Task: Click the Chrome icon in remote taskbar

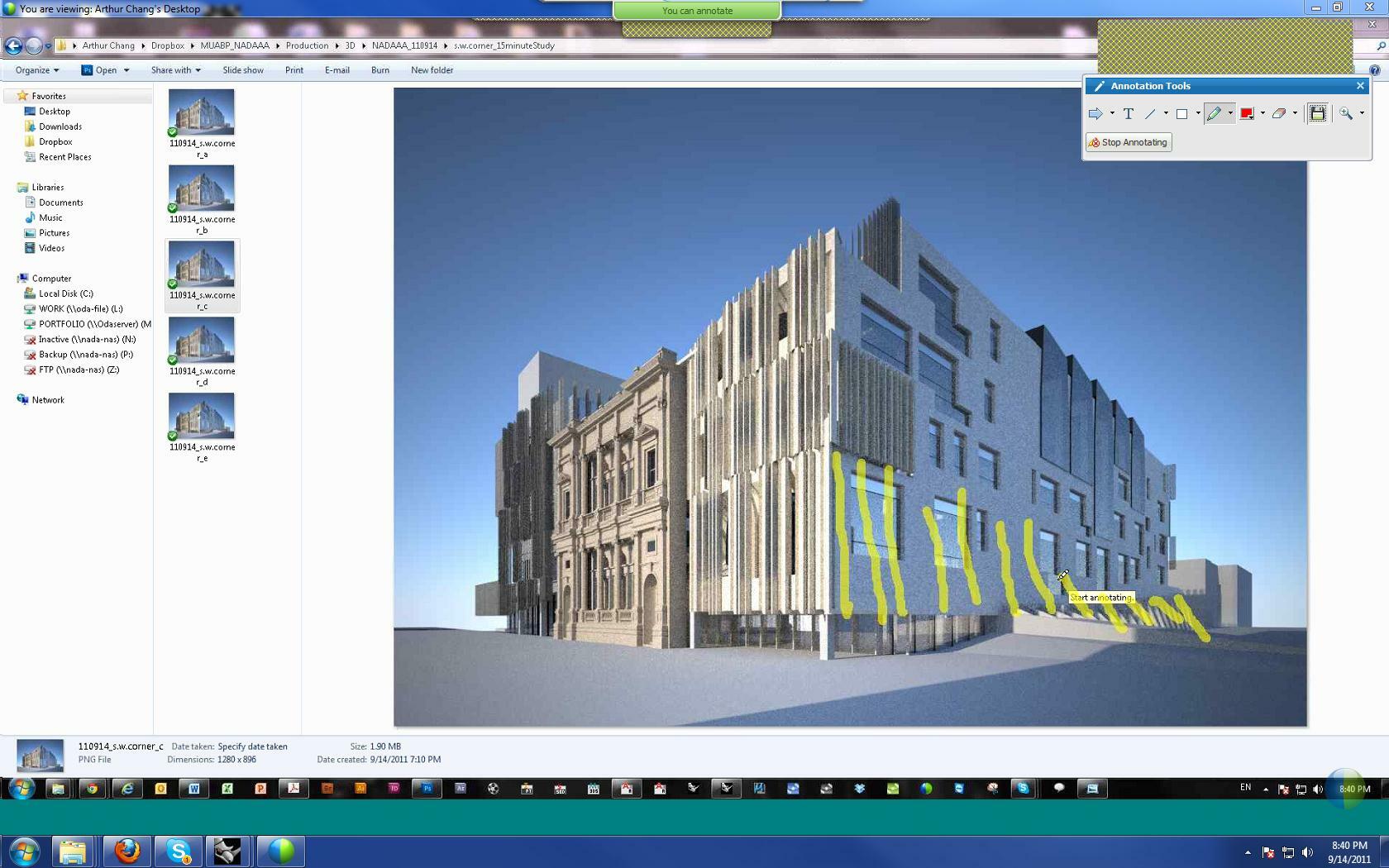Action: [92, 789]
